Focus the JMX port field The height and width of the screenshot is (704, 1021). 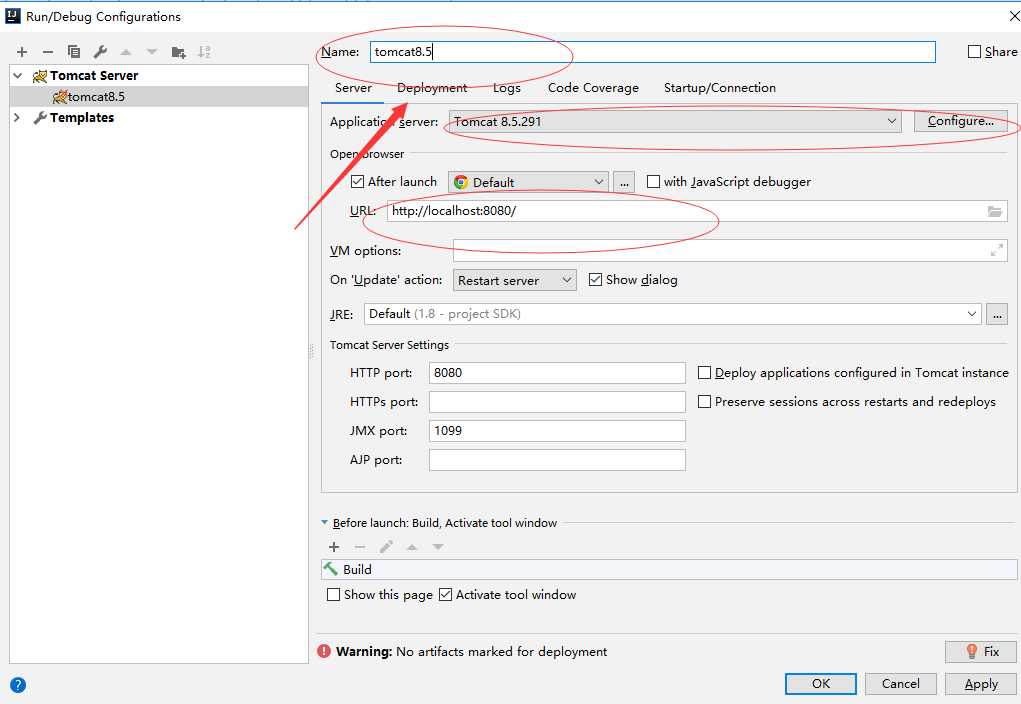point(557,430)
